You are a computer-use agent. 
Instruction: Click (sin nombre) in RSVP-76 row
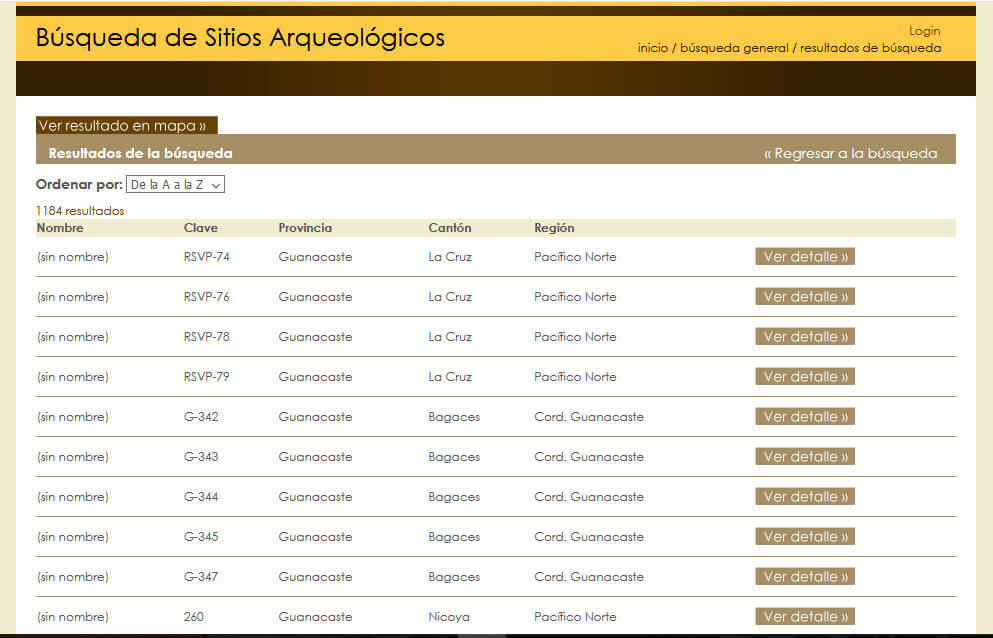[x=73, y=297]
